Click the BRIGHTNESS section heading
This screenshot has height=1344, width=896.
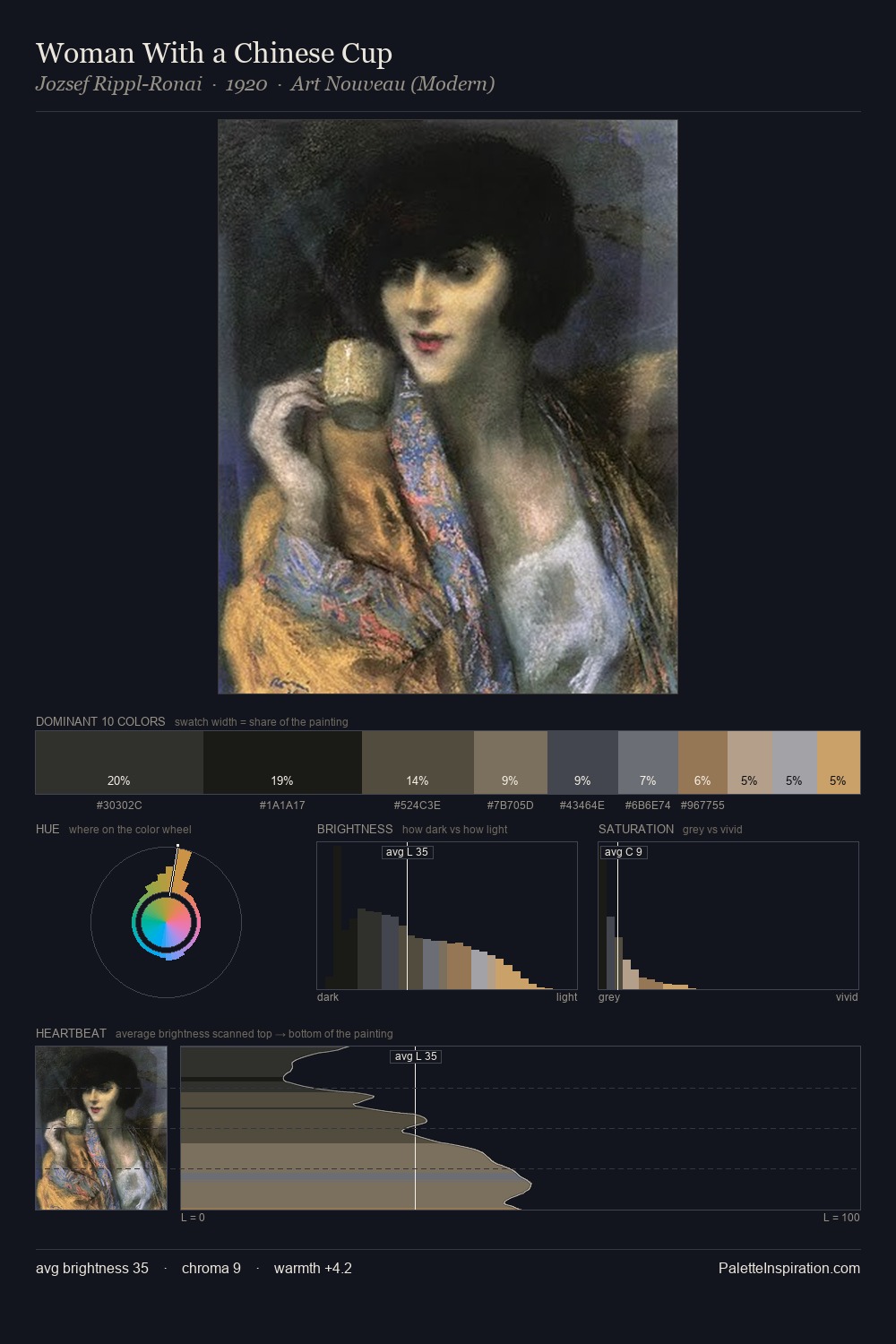(355, 829)
